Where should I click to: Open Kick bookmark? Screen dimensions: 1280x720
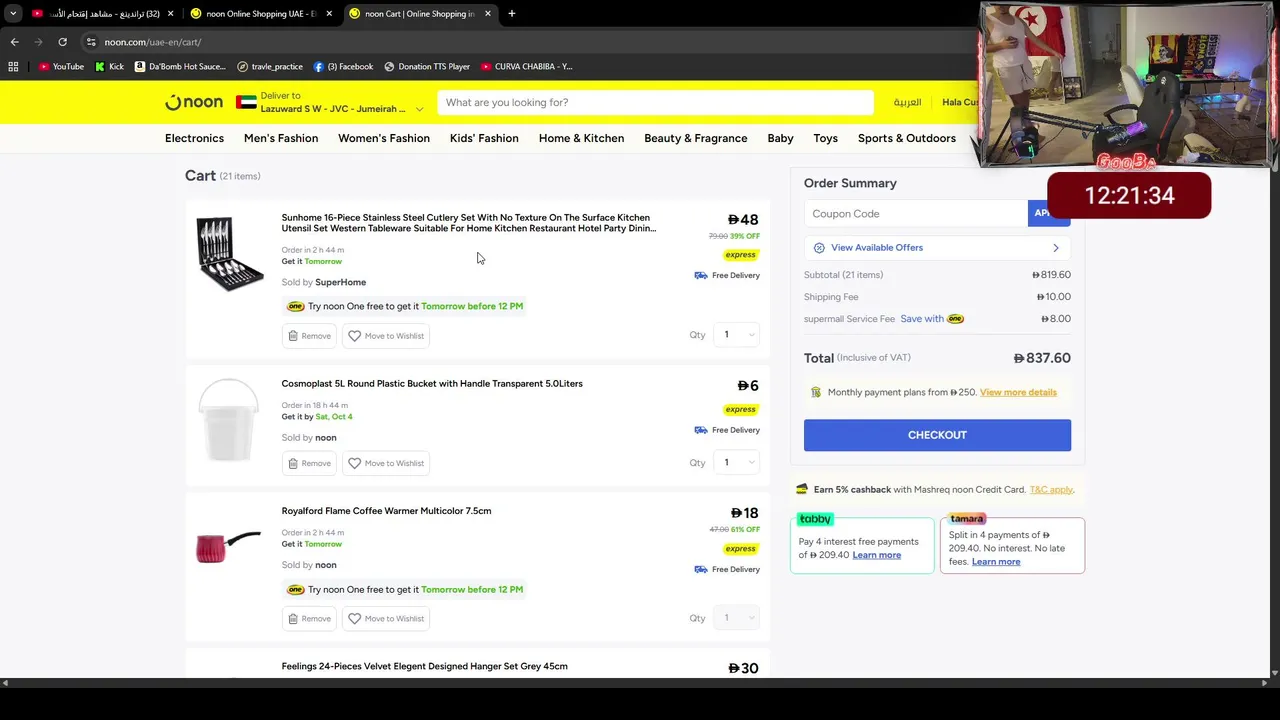coord(109,66)
